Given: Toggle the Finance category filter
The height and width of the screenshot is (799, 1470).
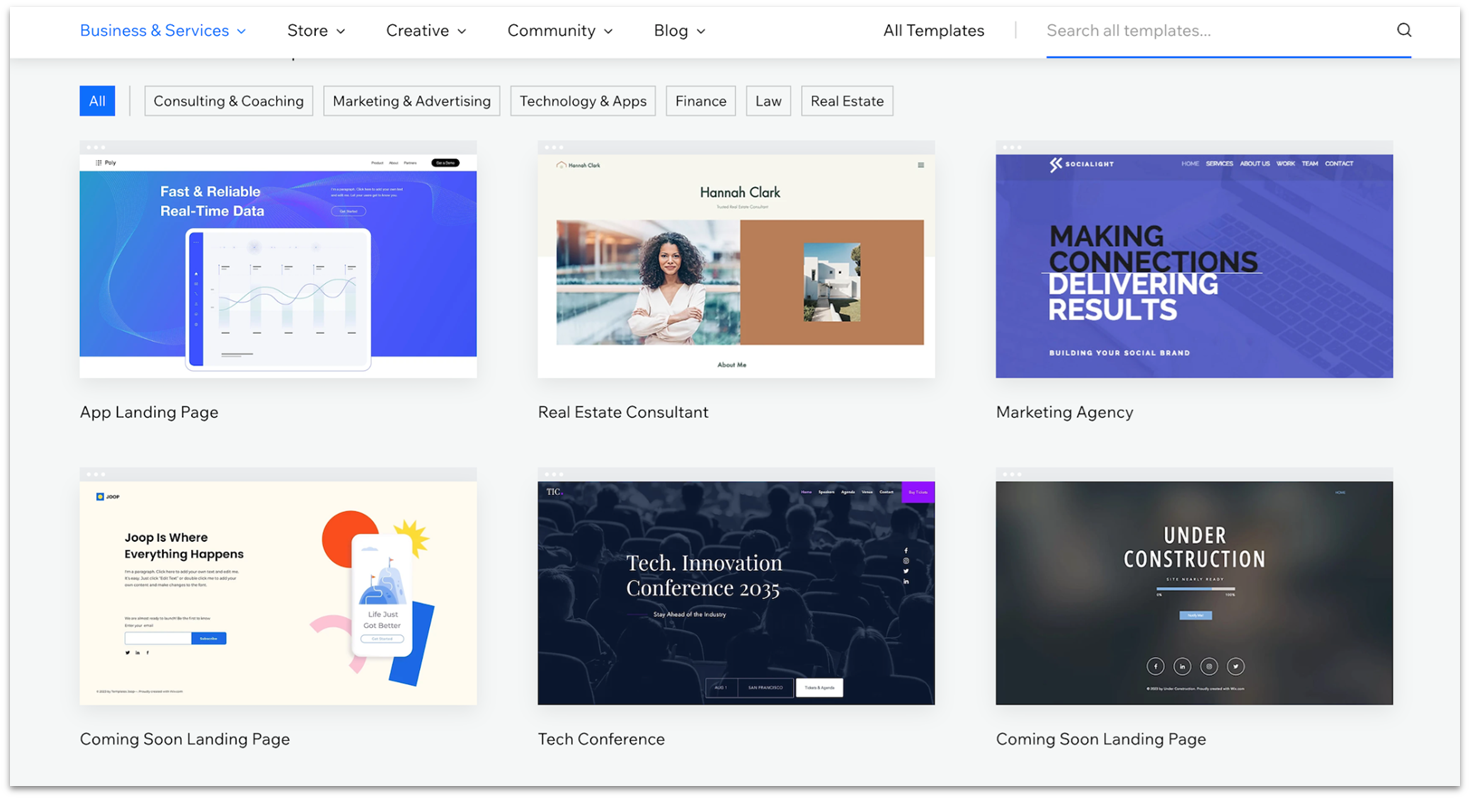Looking at the screenshot, I should pos(700,100).
